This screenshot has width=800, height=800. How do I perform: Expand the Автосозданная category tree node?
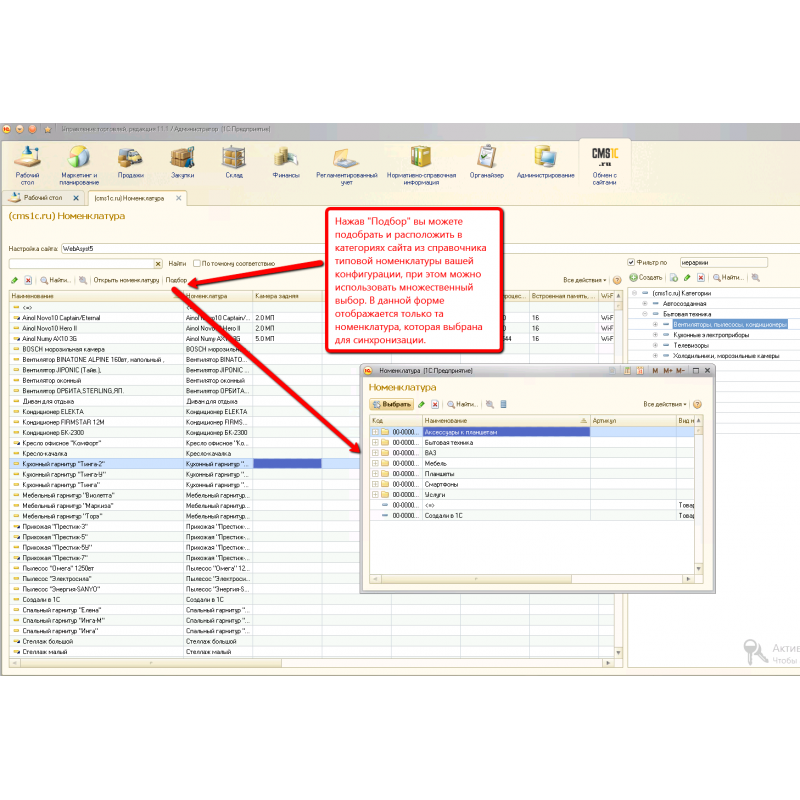click(x=645, y=304)
